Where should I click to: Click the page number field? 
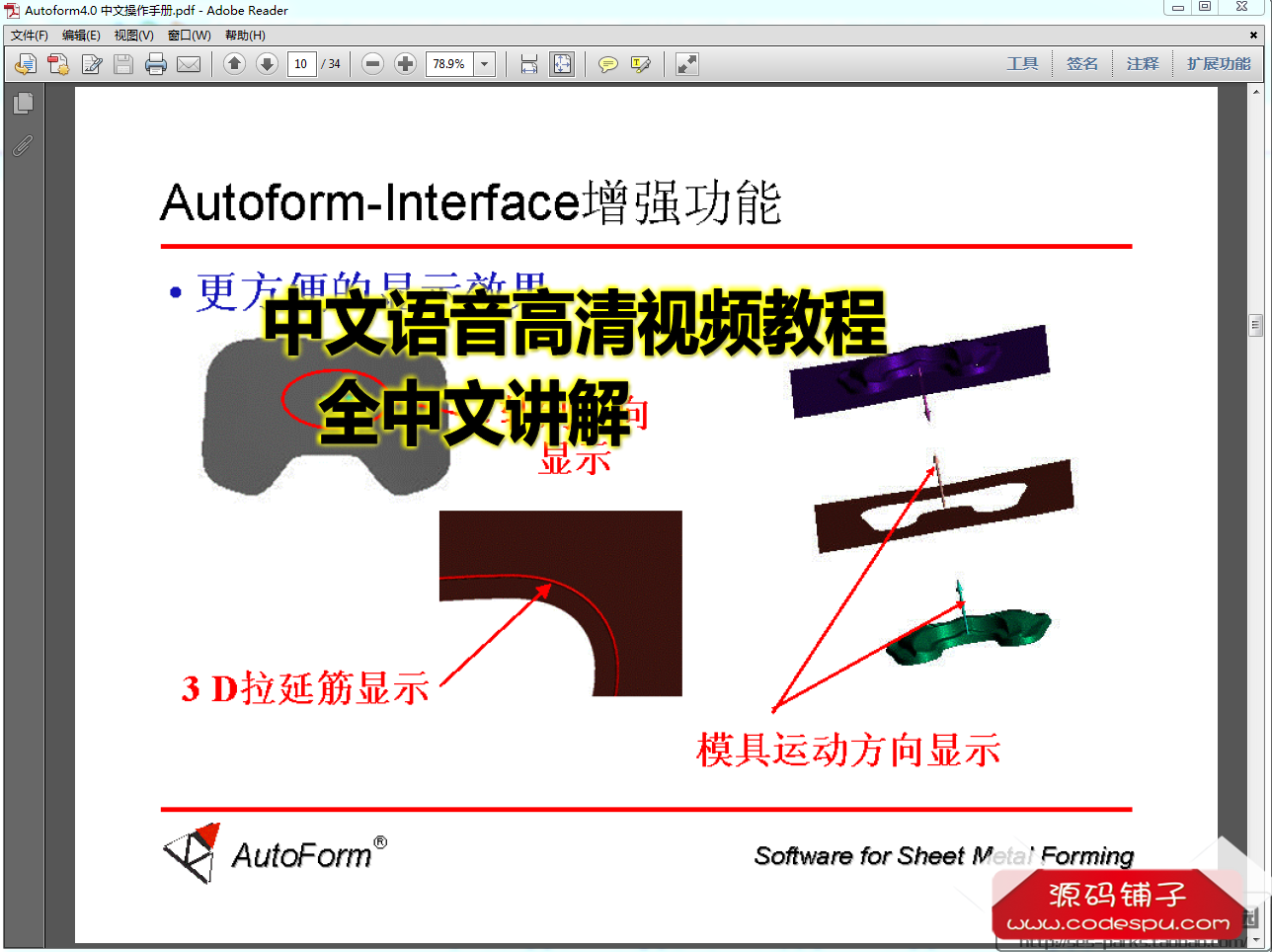(301, 64)
